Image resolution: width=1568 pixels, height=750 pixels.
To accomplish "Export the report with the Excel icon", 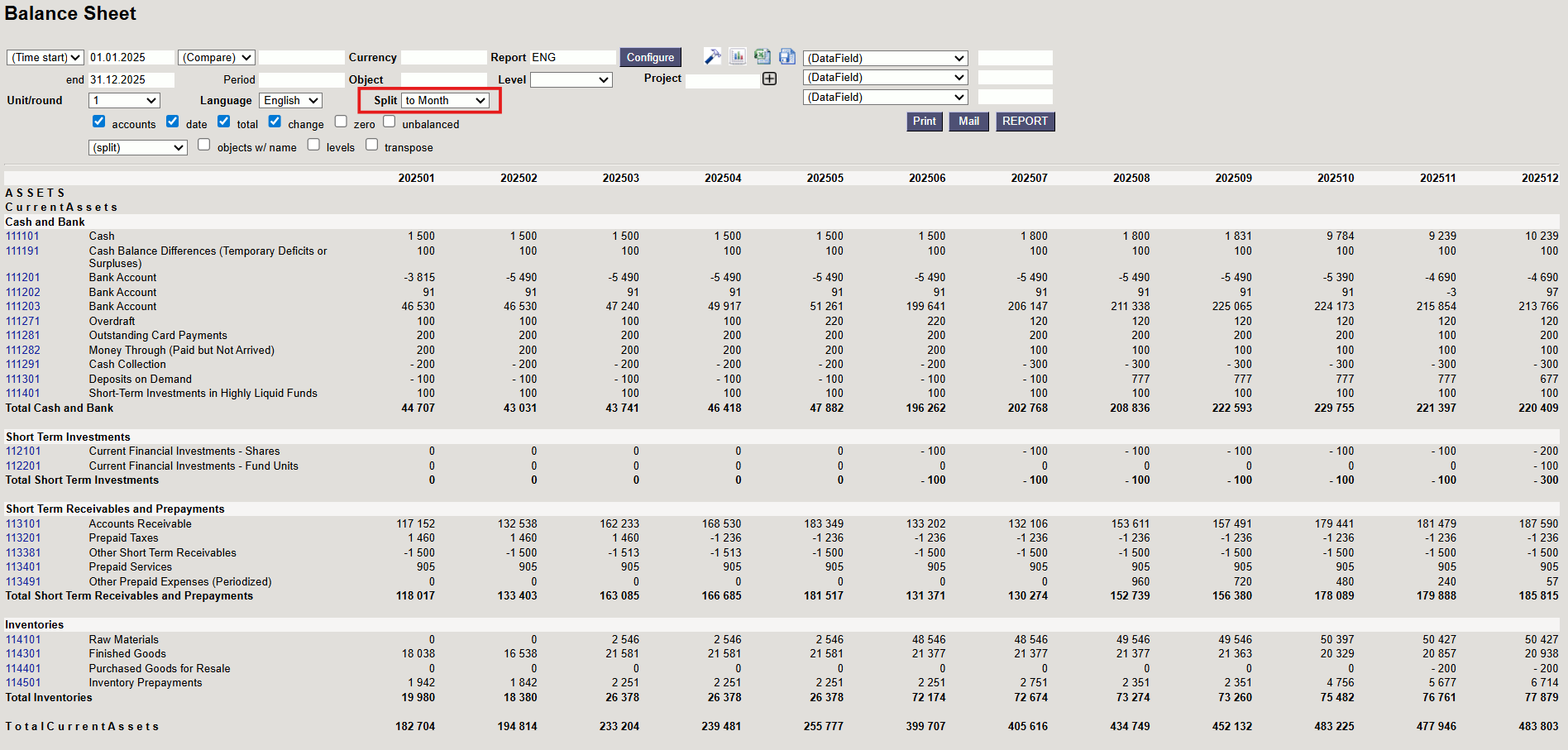I will pyautogui.click(x=762, y=56).
